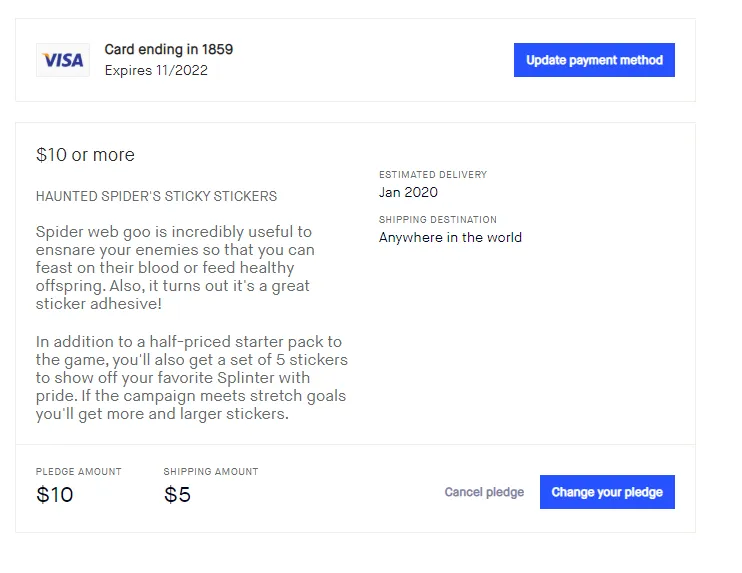Click the Shipping Amount label

pyautogui.click(x=211, y=472)
